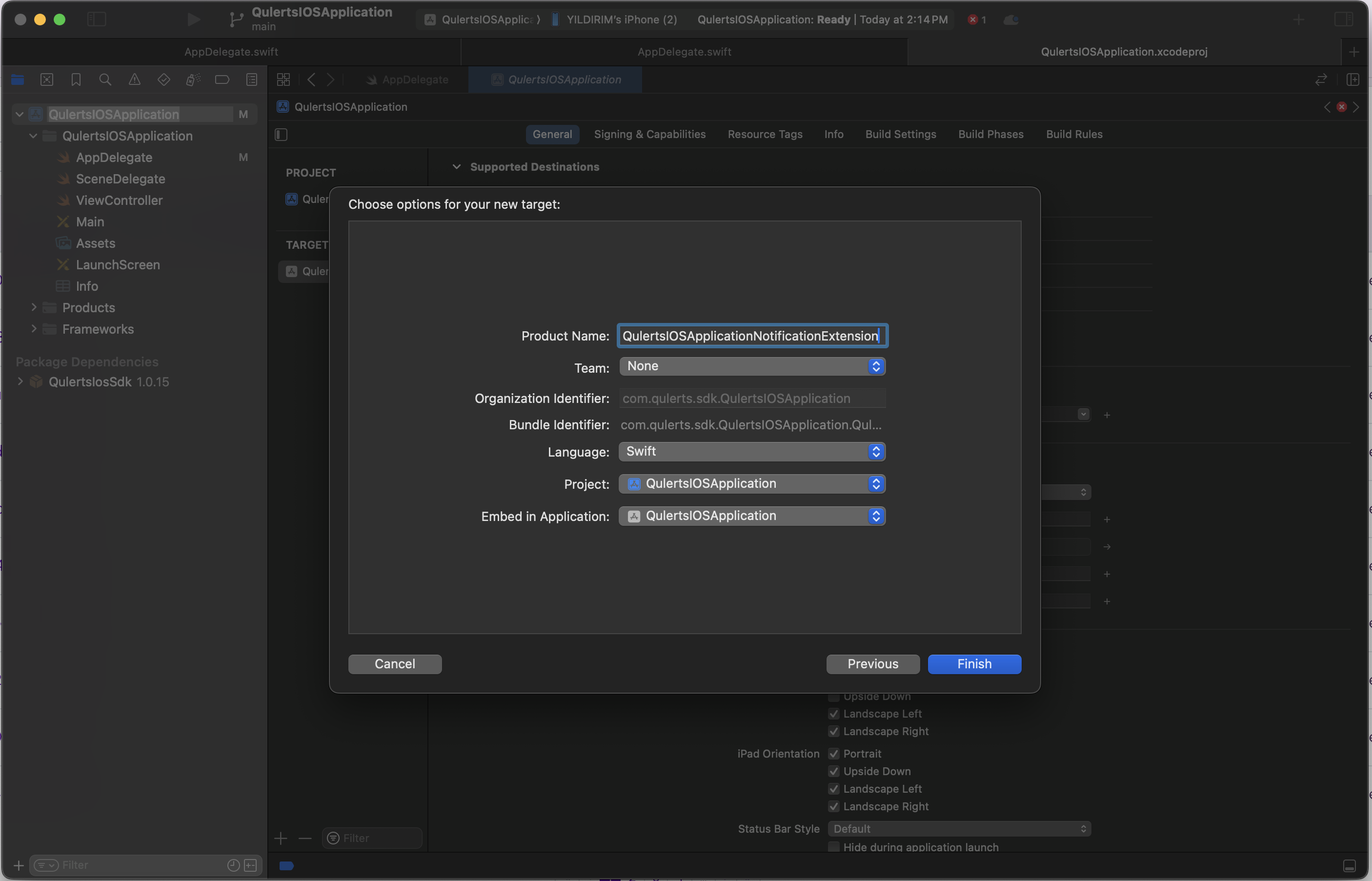1372x881 pixels.
Task: Toggle iPad Portrait checkbox
Action: coord(834,754)
